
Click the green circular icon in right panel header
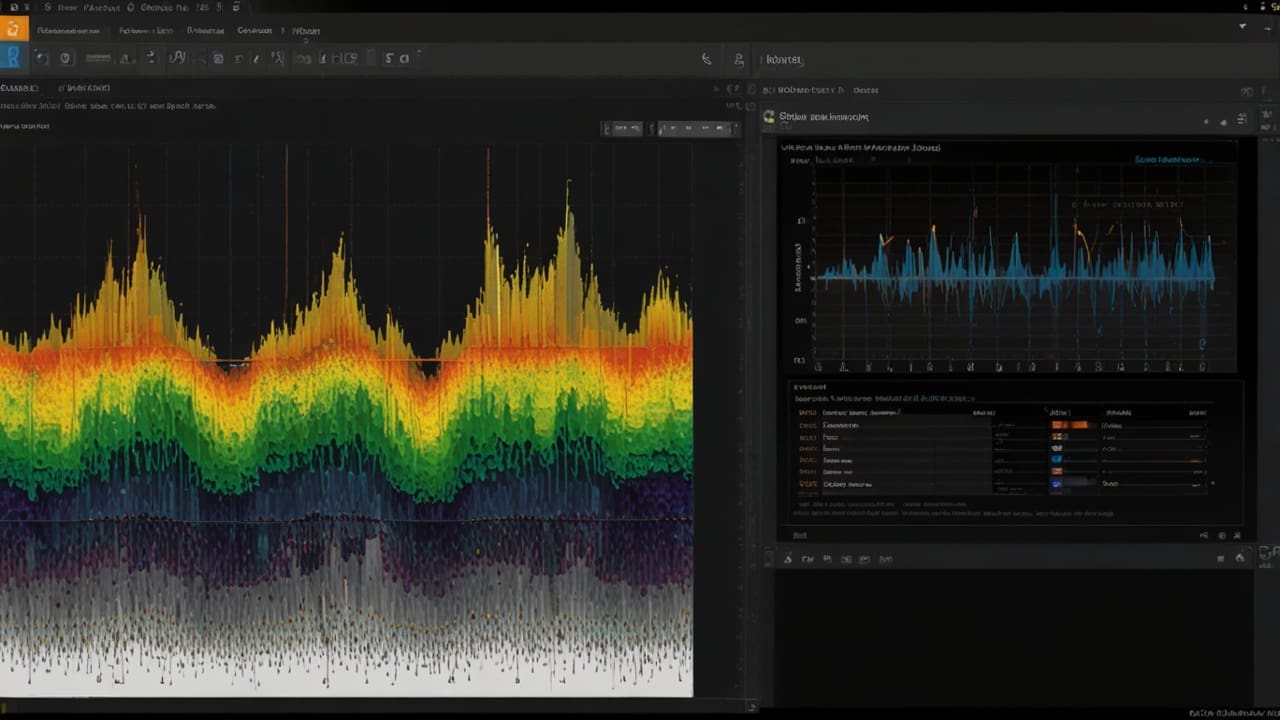tap(769, 117)
